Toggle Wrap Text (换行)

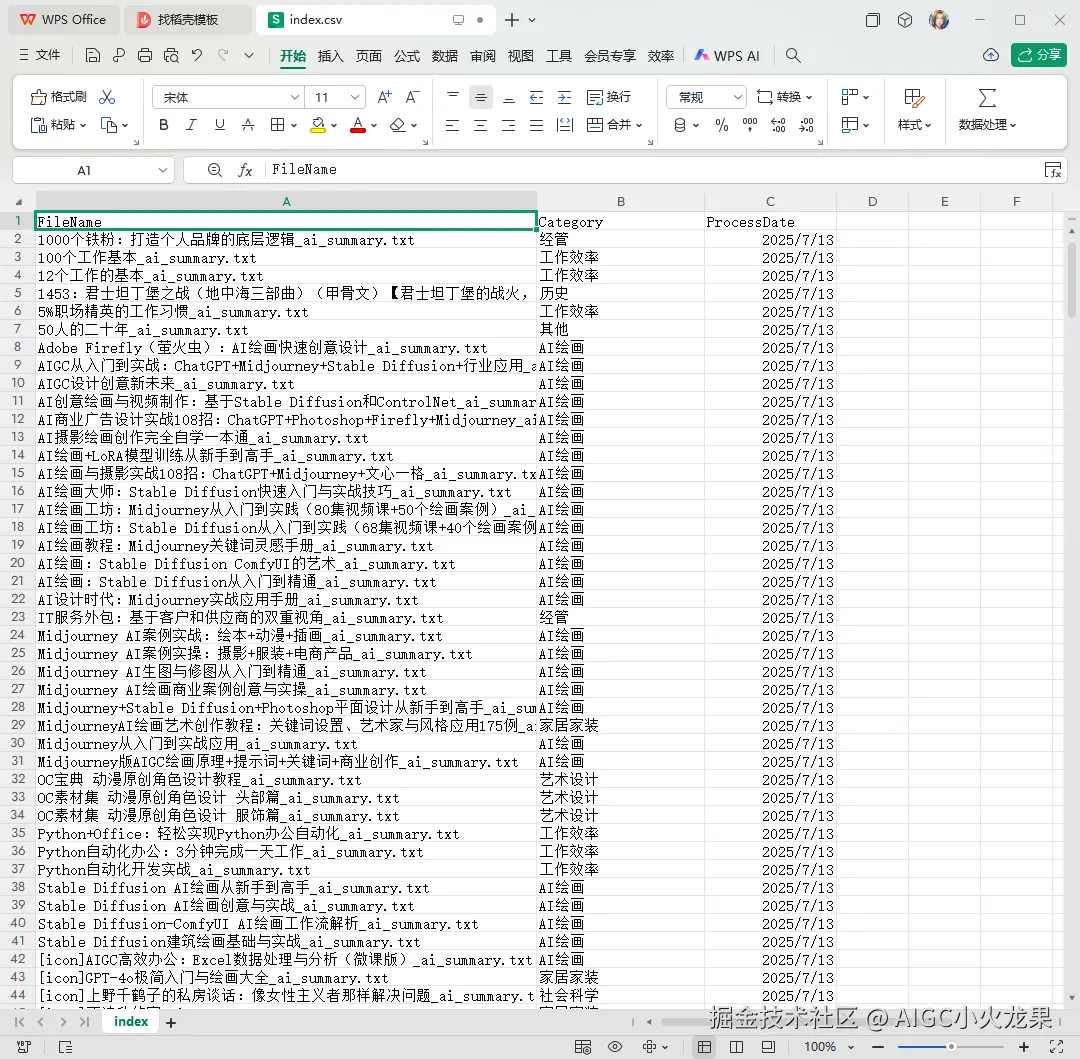pos(608,97)
